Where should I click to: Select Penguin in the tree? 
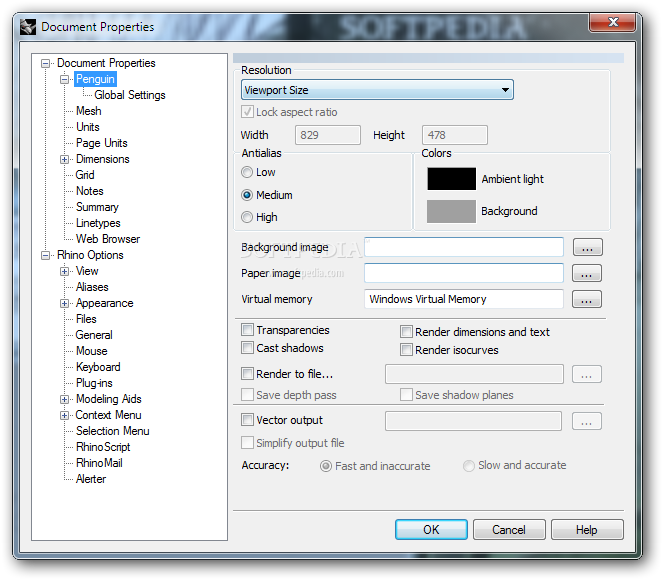(95, 79)
